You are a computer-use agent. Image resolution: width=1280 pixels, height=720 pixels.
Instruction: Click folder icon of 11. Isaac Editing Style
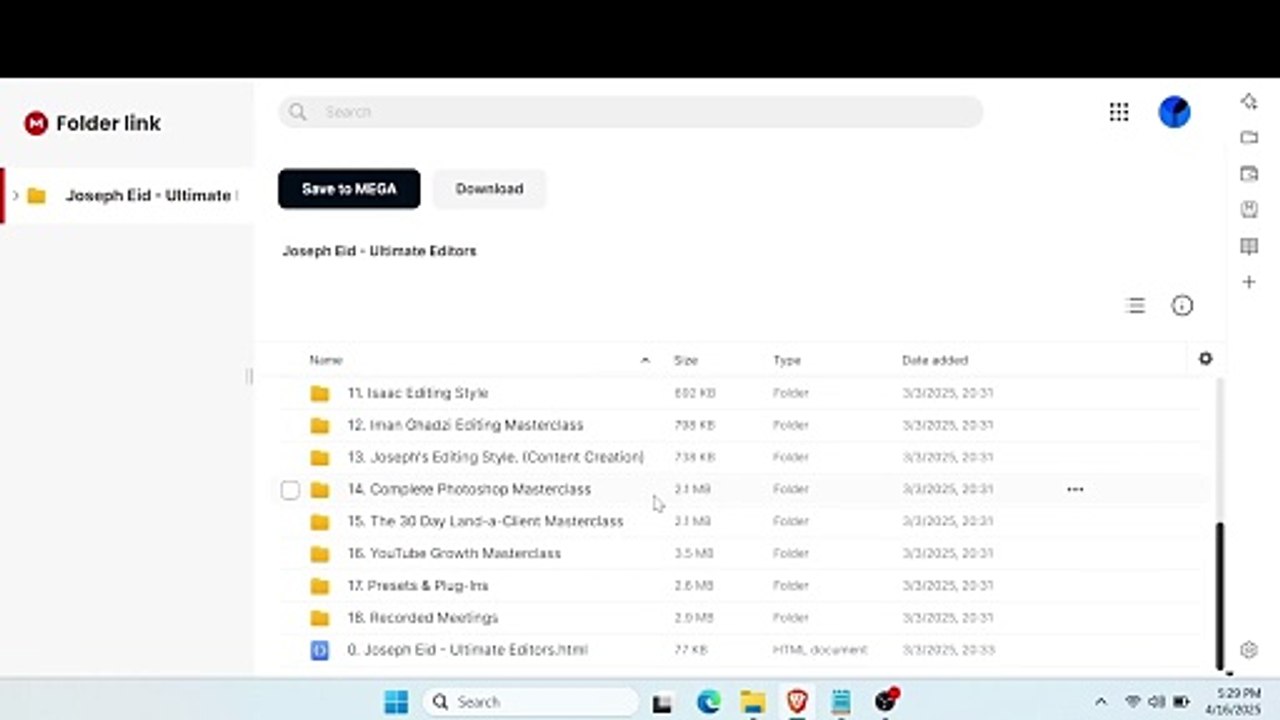(x=319, y=393)
